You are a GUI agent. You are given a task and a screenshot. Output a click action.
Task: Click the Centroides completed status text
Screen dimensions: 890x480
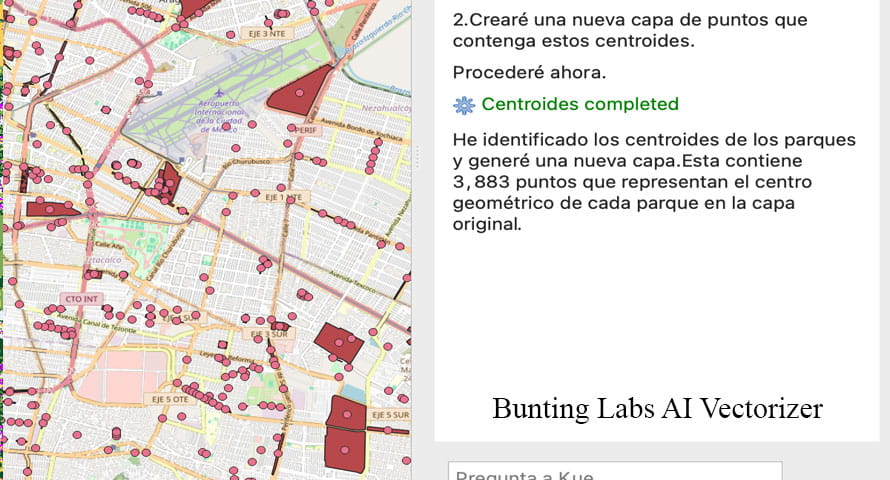(x=580, y=104)
